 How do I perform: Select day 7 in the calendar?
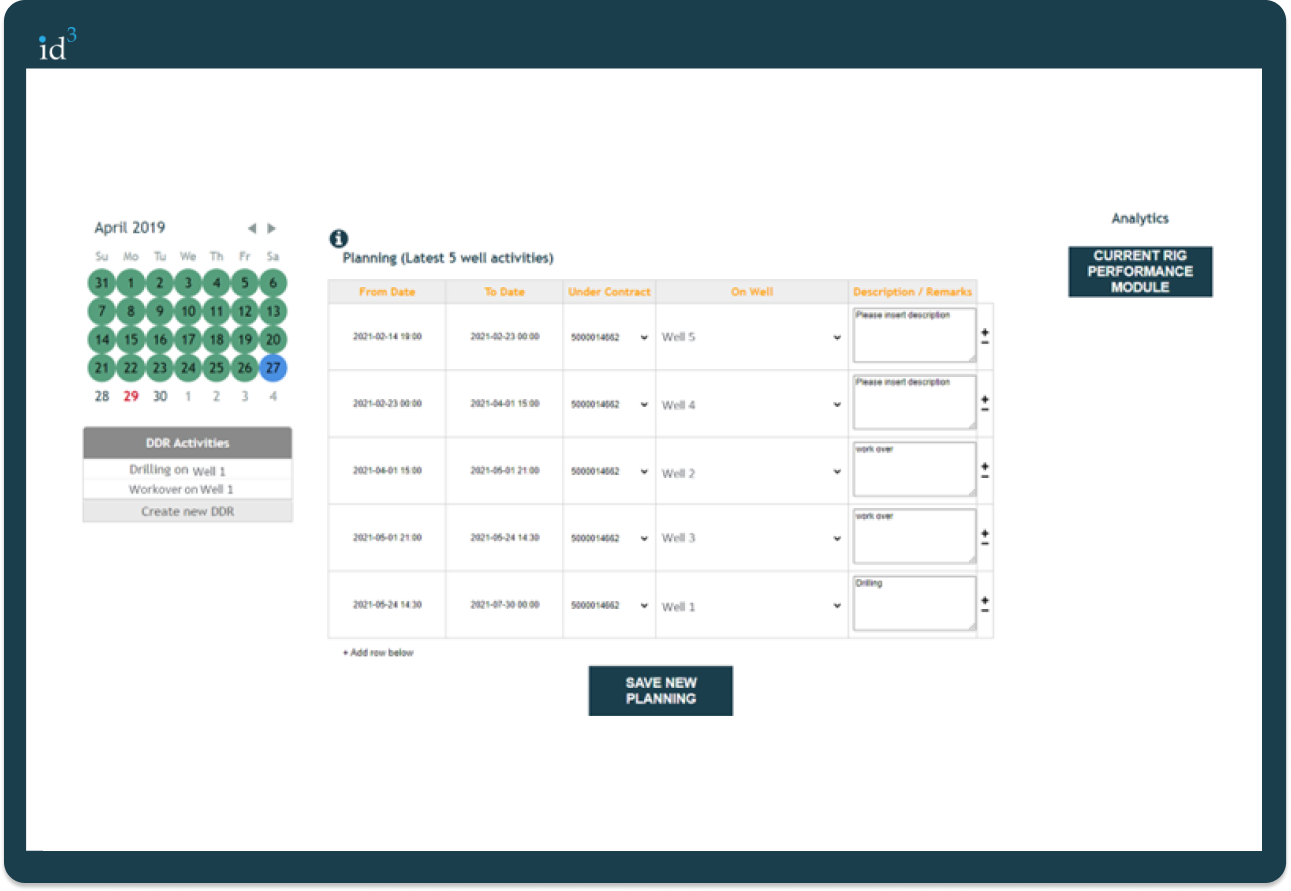[x=102, y=311]
